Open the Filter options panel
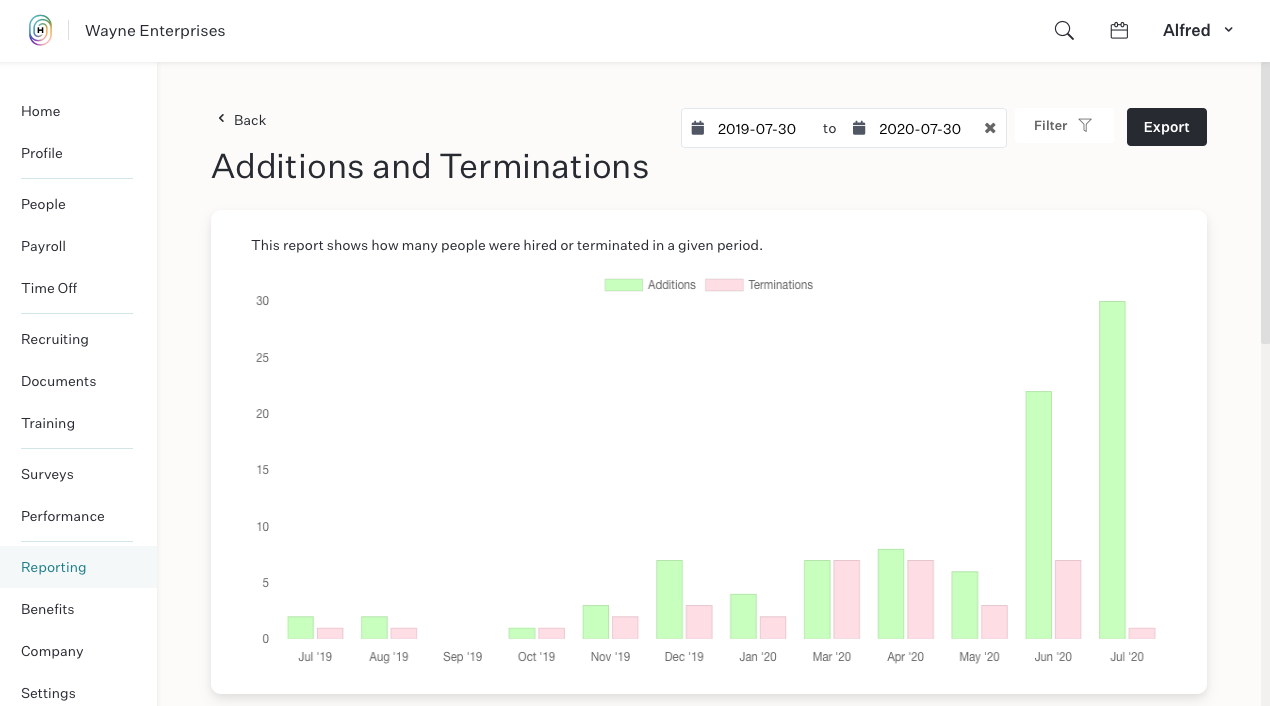Viewport: 1270px width, 706px height. [1064, 126]
